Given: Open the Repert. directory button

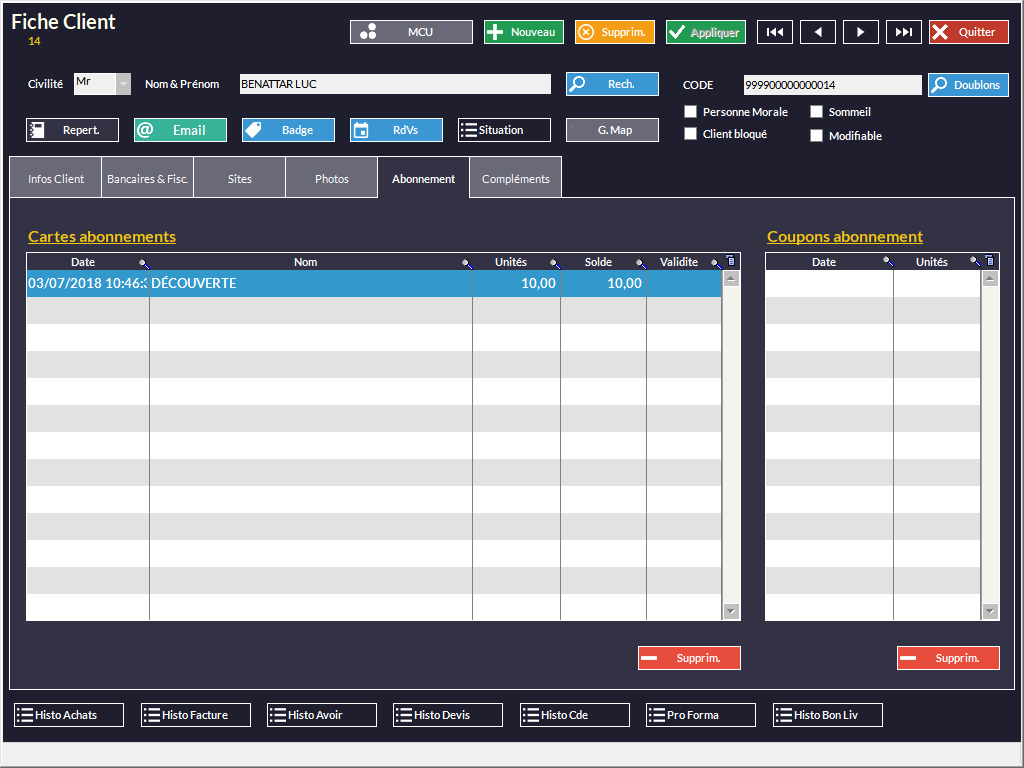Looking at the screenshot, I should tap(72, 130).
